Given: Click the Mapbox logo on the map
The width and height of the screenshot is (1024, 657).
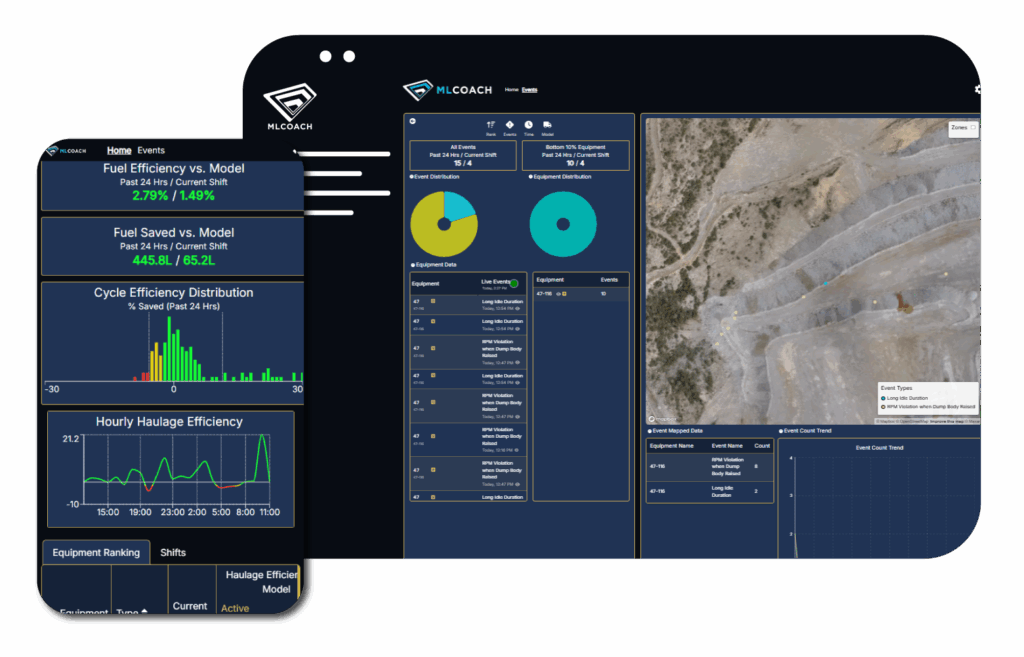Looking at the screenshot, I should 663,419.
